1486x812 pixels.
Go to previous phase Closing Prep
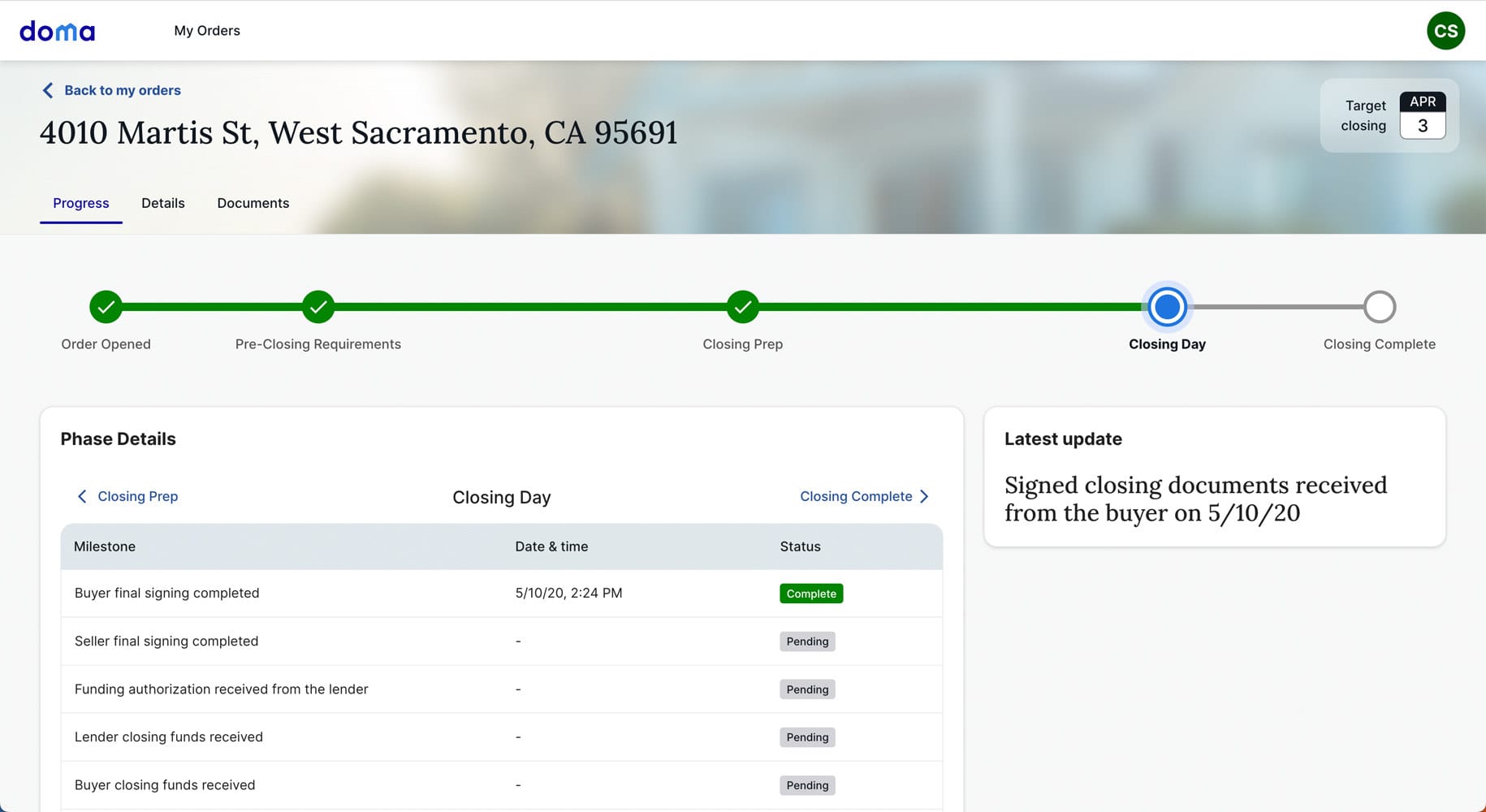point(127,496)
